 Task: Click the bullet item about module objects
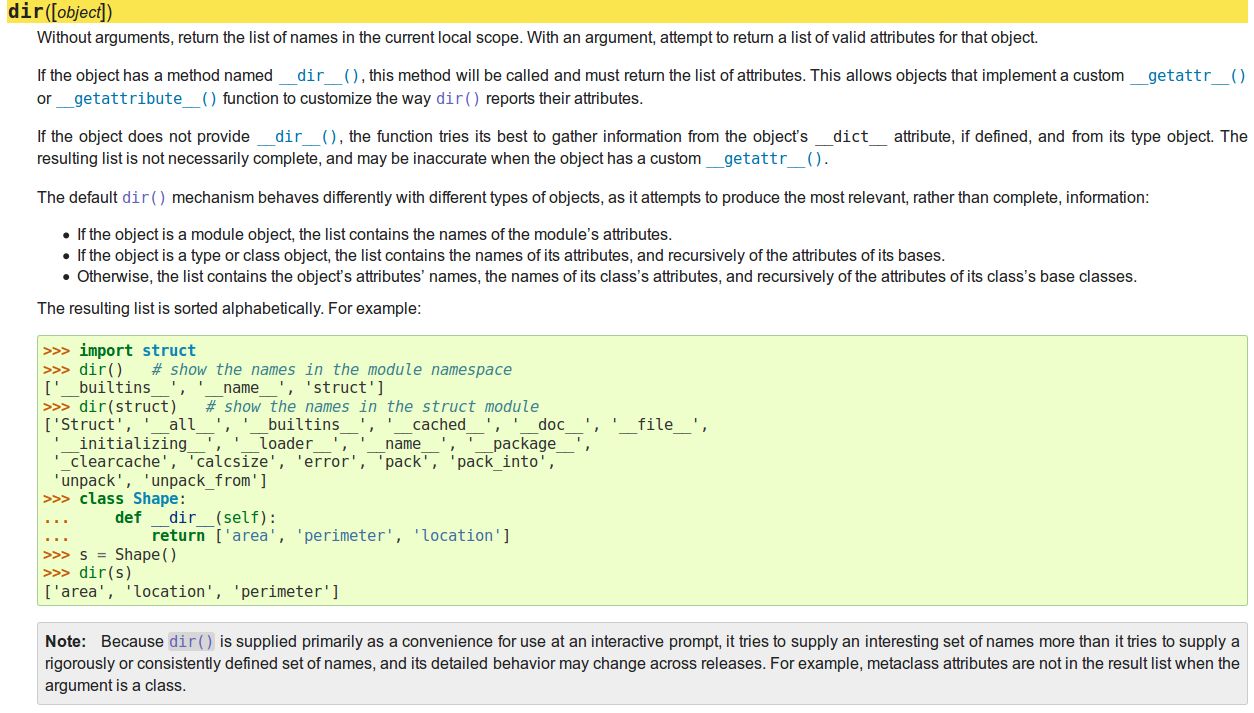(x=373, y=235)
